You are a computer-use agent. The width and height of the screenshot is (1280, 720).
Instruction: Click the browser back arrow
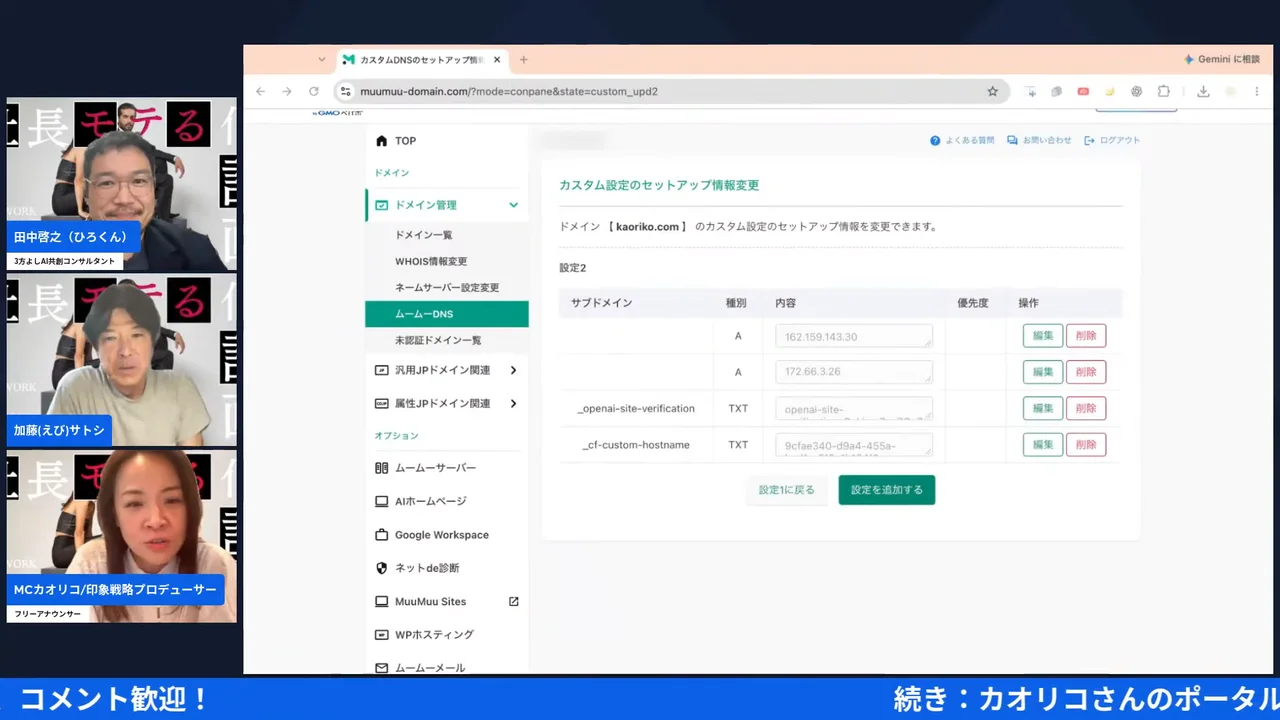pyautogui.click(x=261, y=91)
